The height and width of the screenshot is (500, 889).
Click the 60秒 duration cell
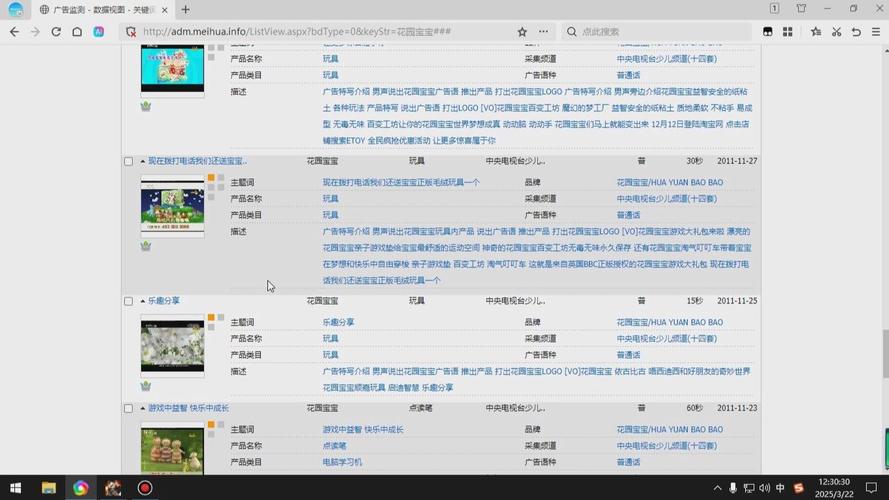[694, 408]
